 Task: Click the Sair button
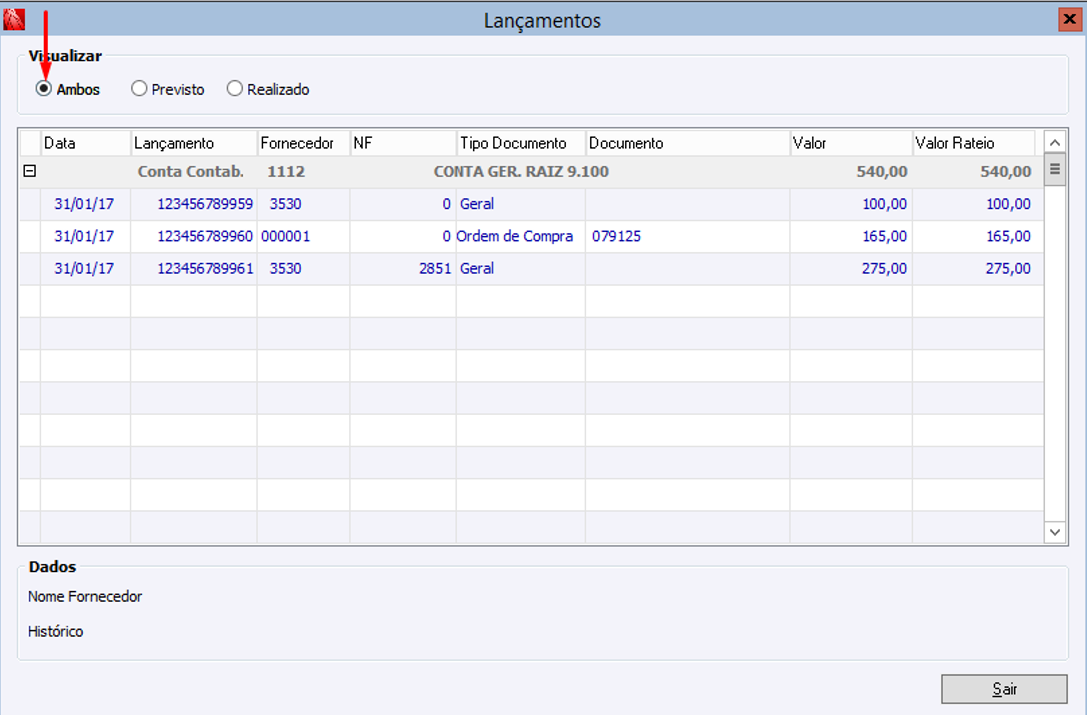1004,689
